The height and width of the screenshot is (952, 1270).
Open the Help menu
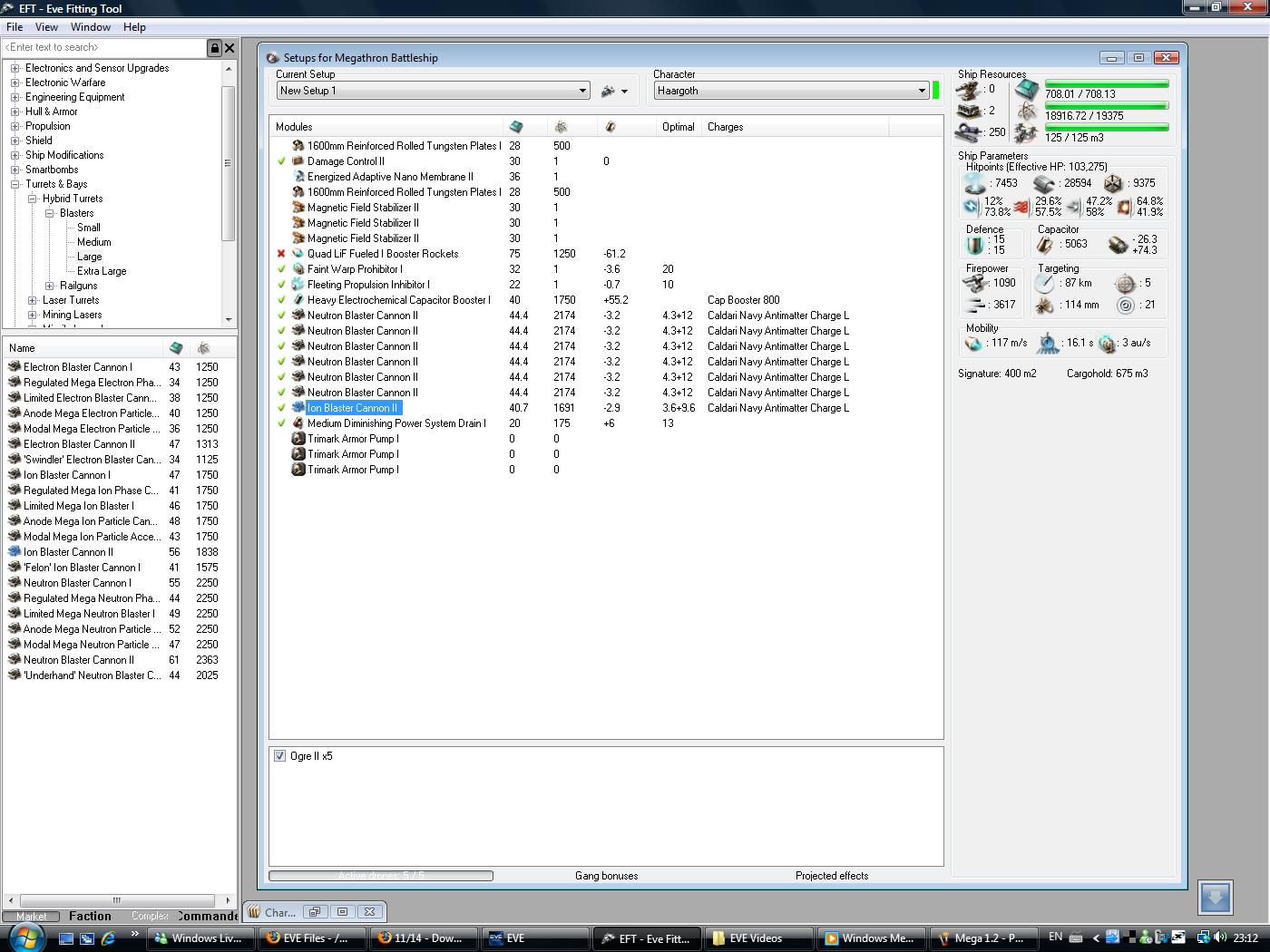[x=134, y=27]
